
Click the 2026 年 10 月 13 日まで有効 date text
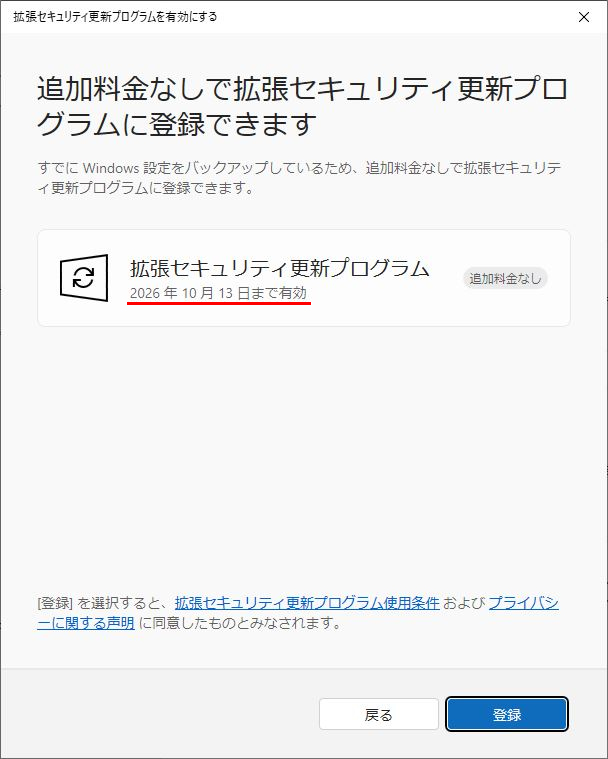(218, 293)
